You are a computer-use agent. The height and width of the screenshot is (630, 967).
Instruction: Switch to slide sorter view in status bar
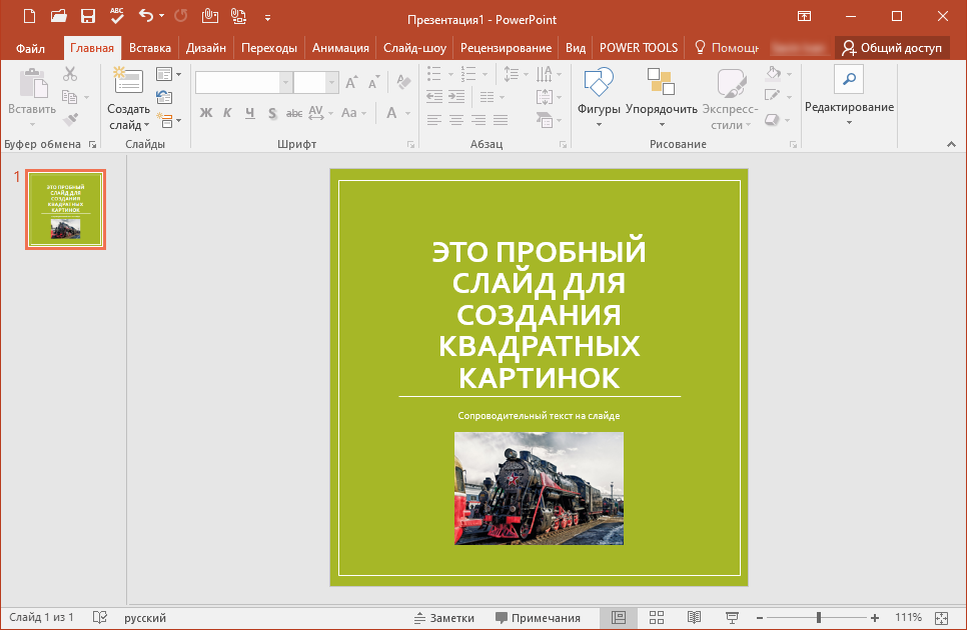pos(656,618)
